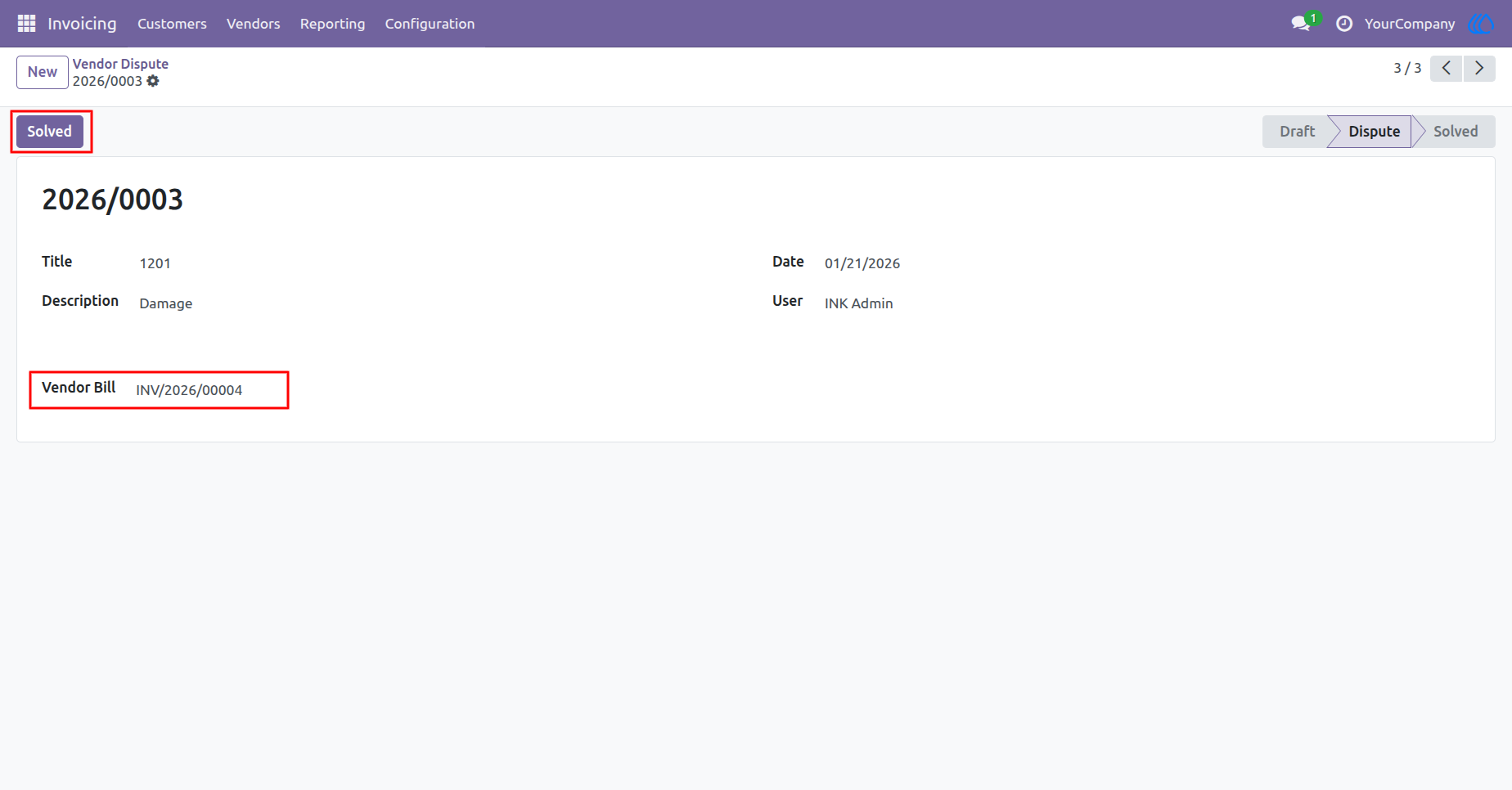Image resolution: width=1512 pixels, height=790 pixels.
Task: Click the New button
Action: tap(43, 72)
